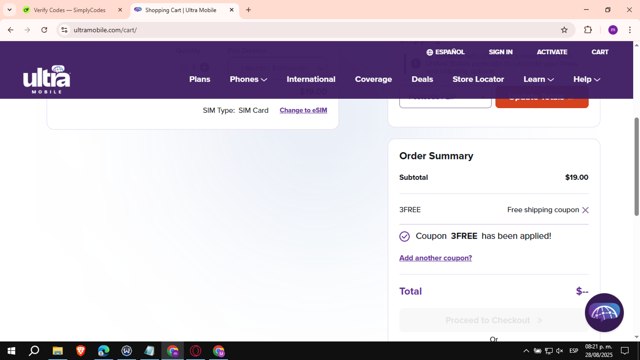Open the Windows Start menu
The height and width of the screenshot is (360, 640).
11,351
